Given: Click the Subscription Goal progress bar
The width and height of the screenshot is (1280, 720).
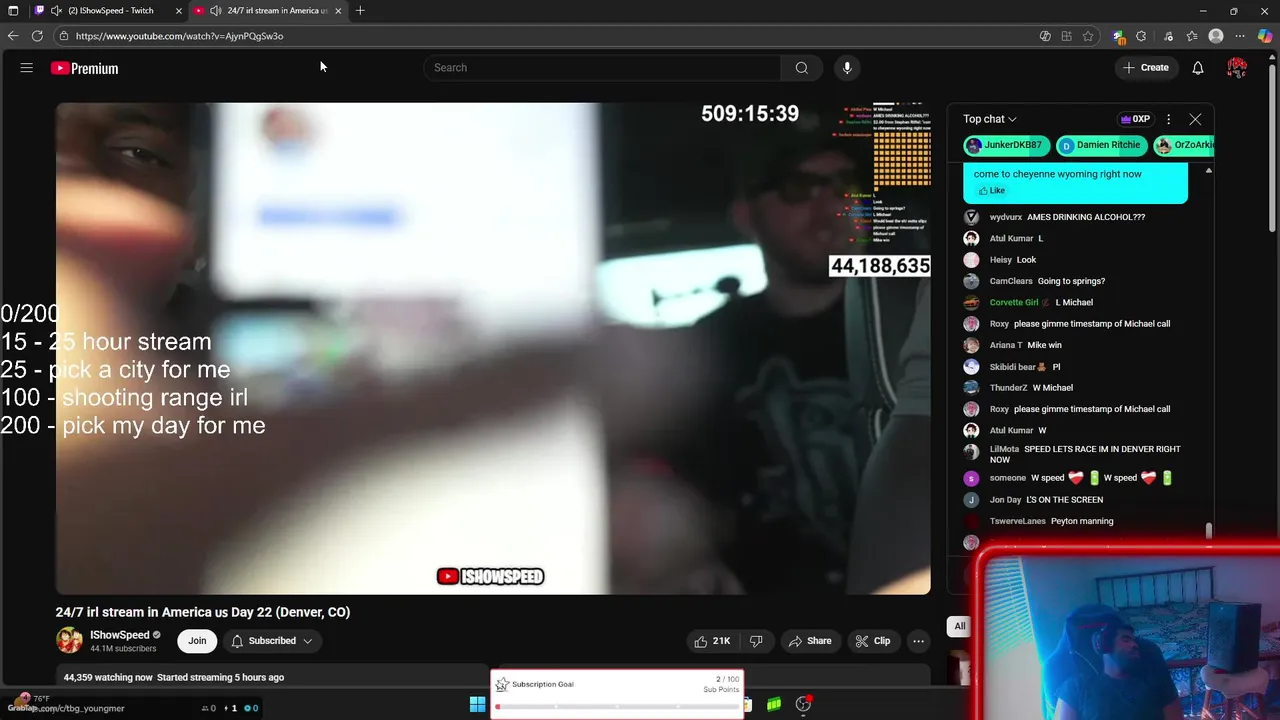Looking at the screenshot, I should pyautogui.click(x=617, y=706).
